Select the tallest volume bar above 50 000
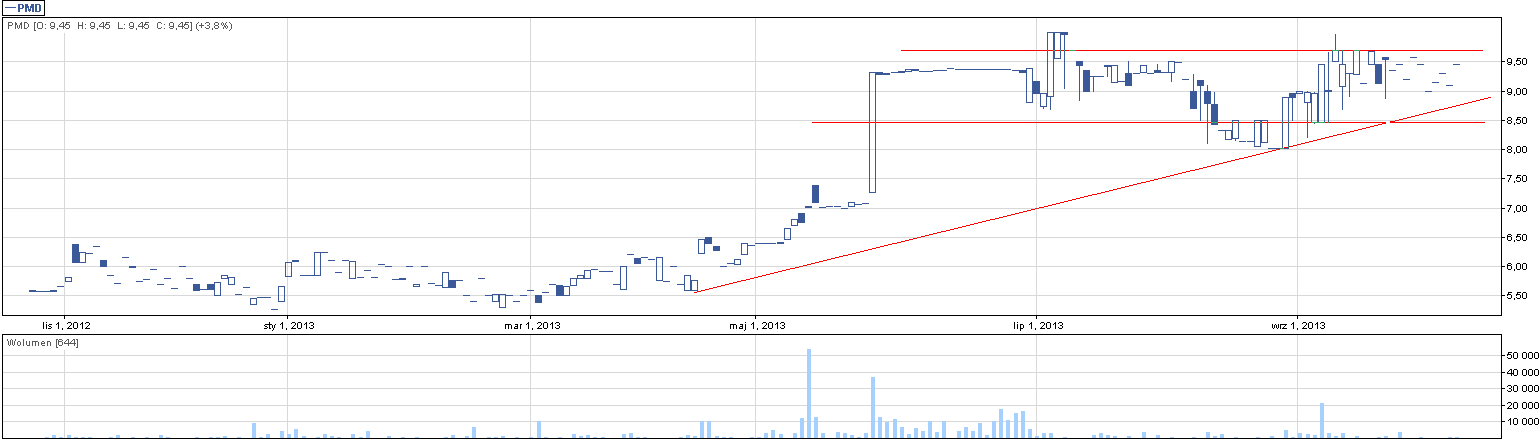1540x442 pixels. (x=809, y=393)
